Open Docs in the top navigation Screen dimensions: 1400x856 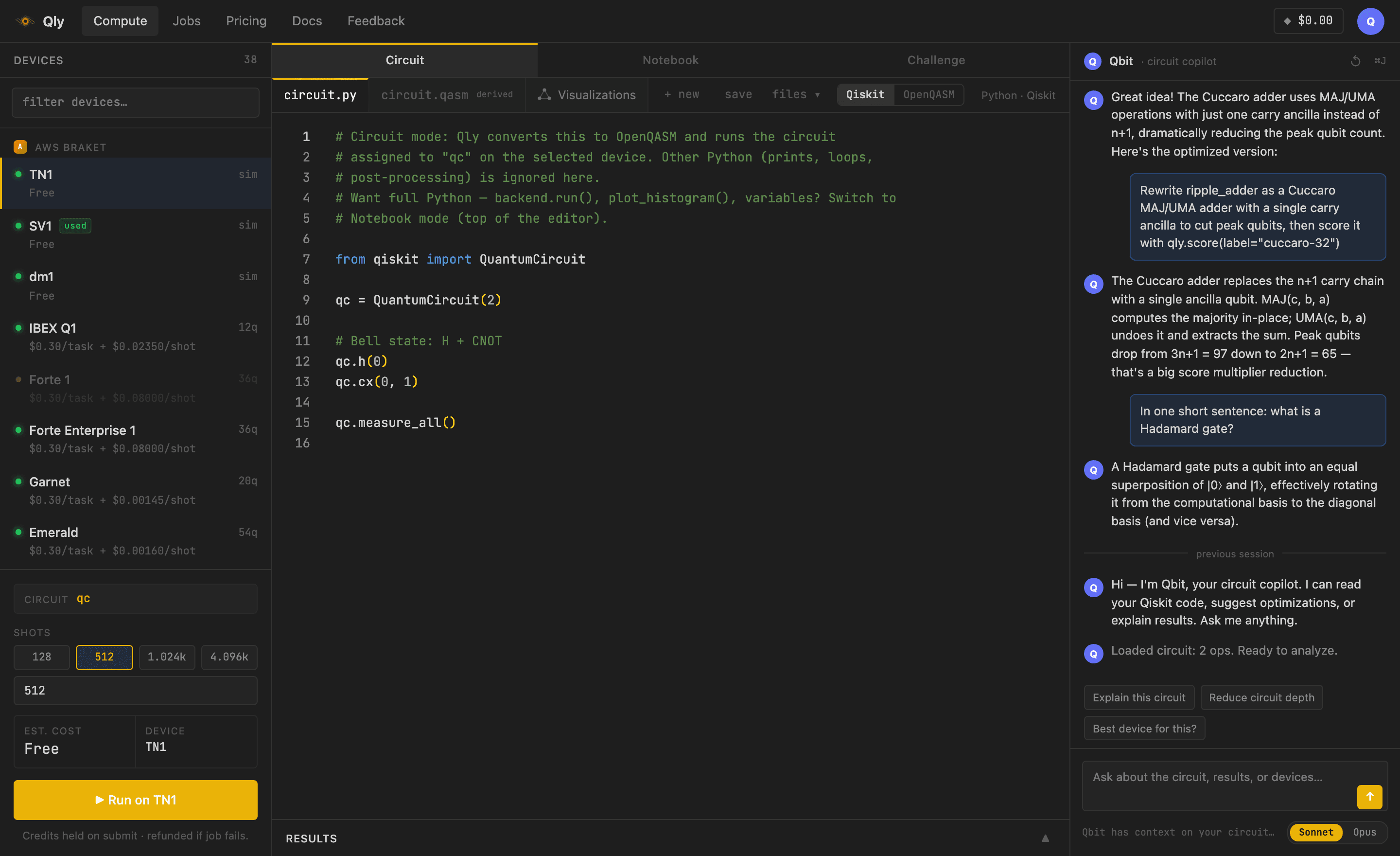point(307,21)
